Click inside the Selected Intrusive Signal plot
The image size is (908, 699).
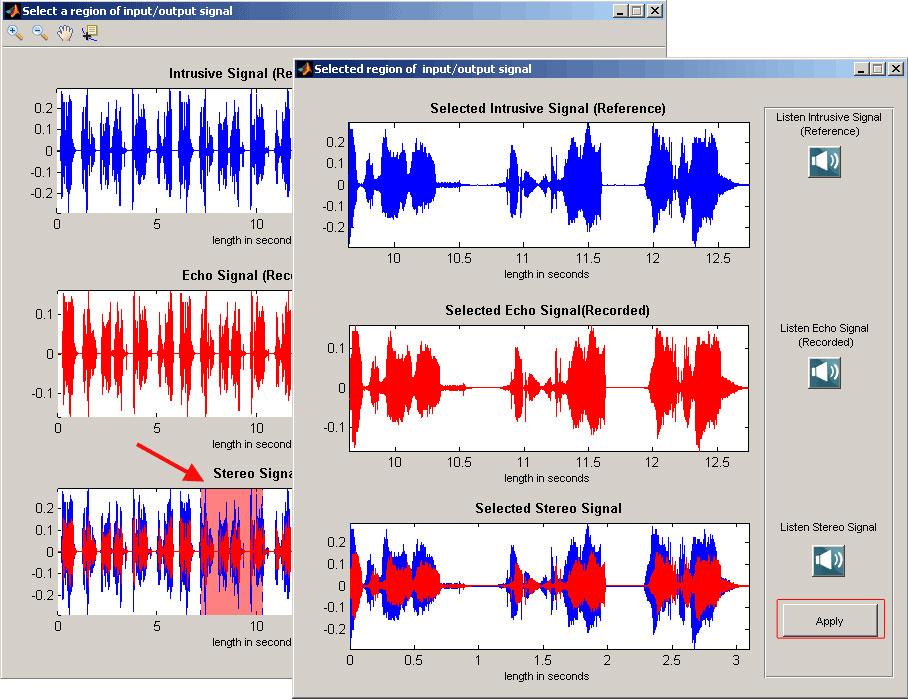pos(549,185)
